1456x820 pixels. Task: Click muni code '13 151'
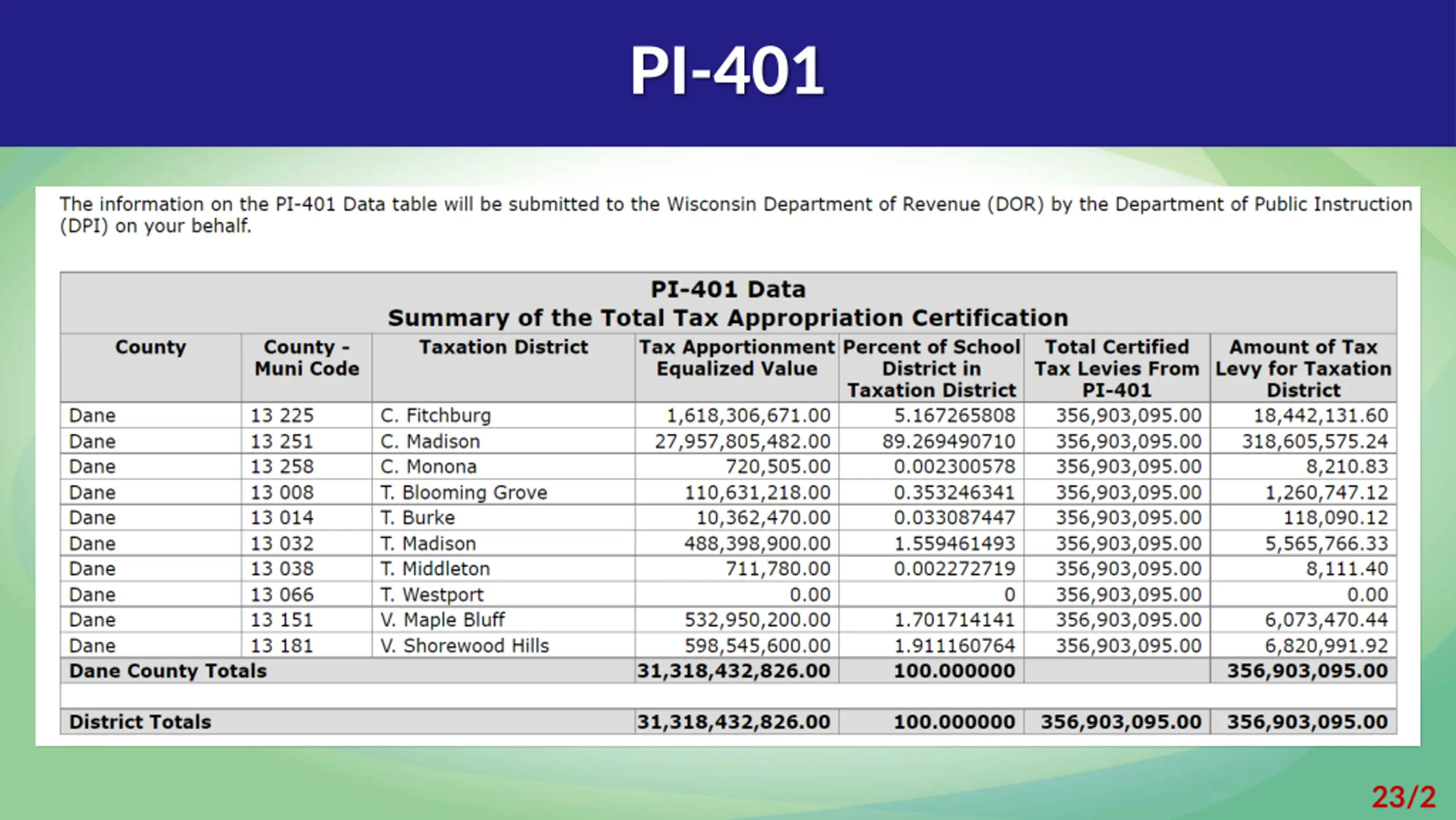point(282,620)
